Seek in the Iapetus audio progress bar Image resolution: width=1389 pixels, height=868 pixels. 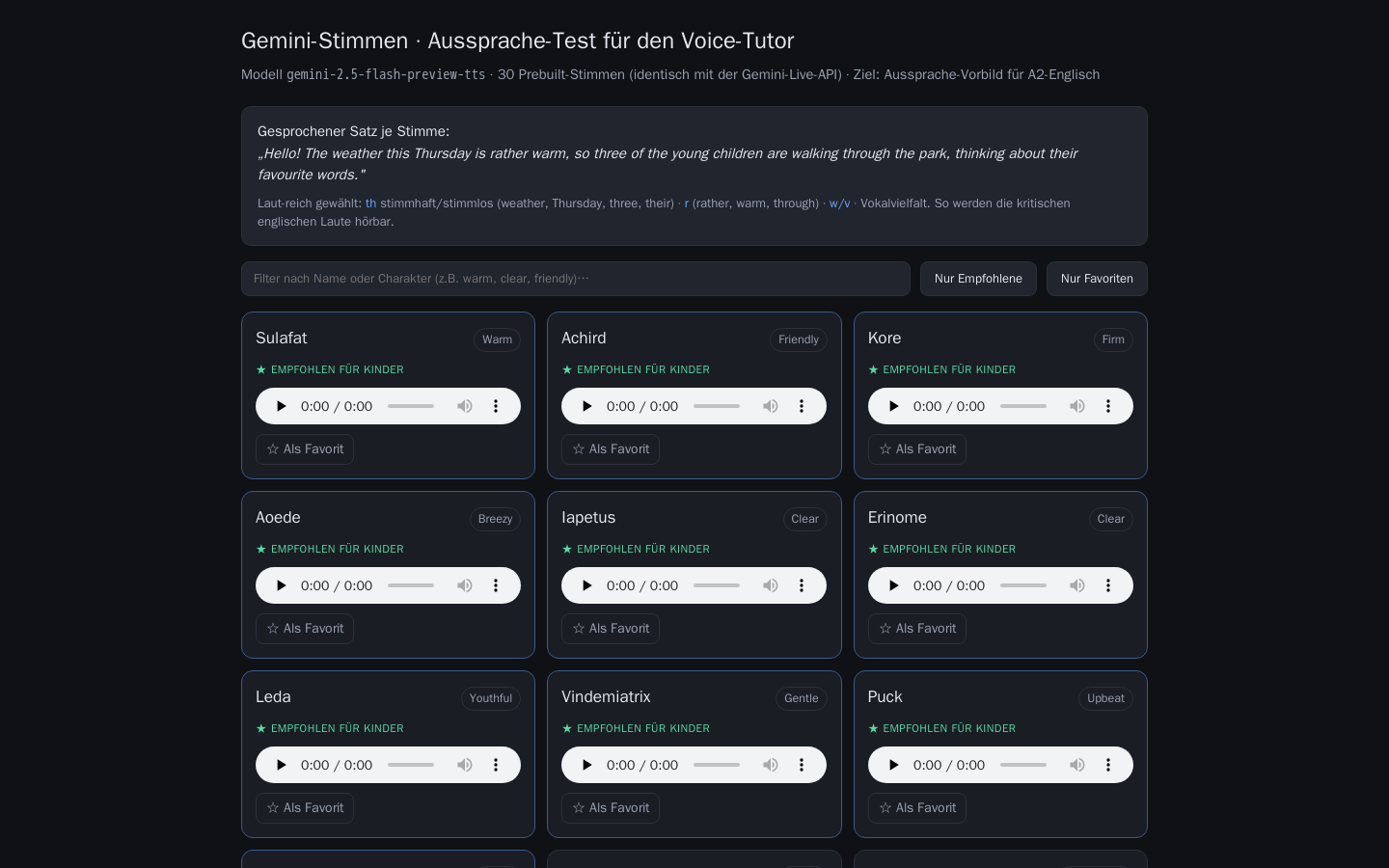pyautogui.click(x=717, y=585)
